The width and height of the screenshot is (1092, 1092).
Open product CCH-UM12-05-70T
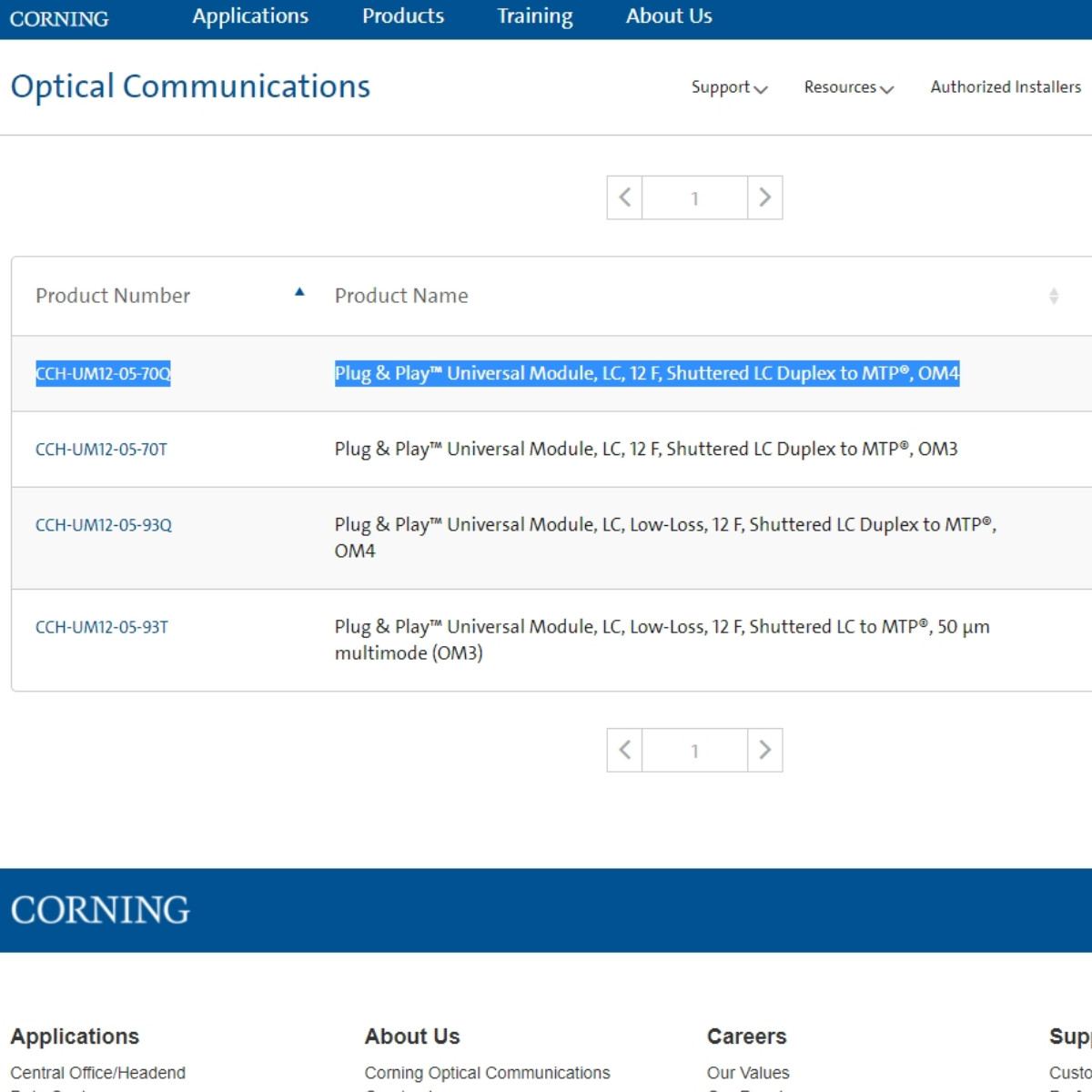pyautogui.click(x=101, y=450)
